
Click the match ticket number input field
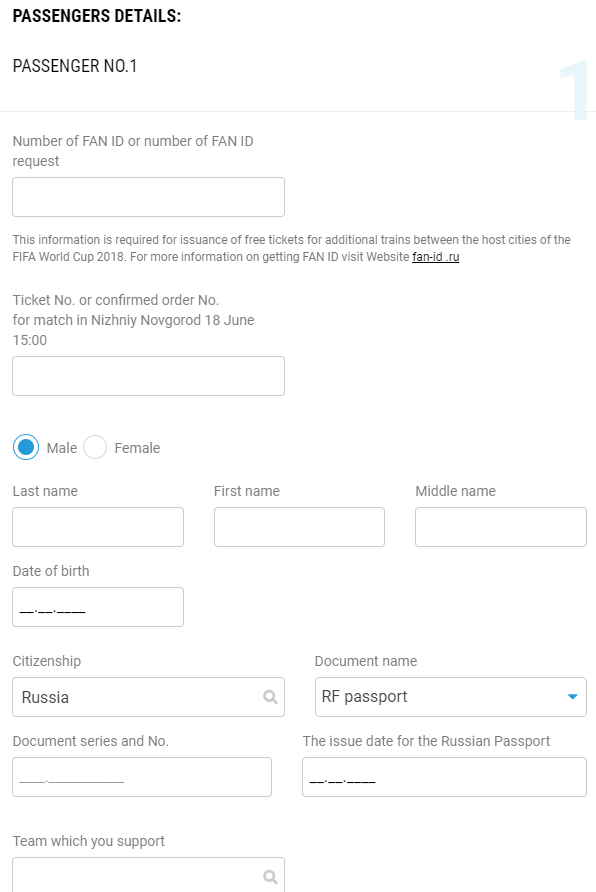148,376
